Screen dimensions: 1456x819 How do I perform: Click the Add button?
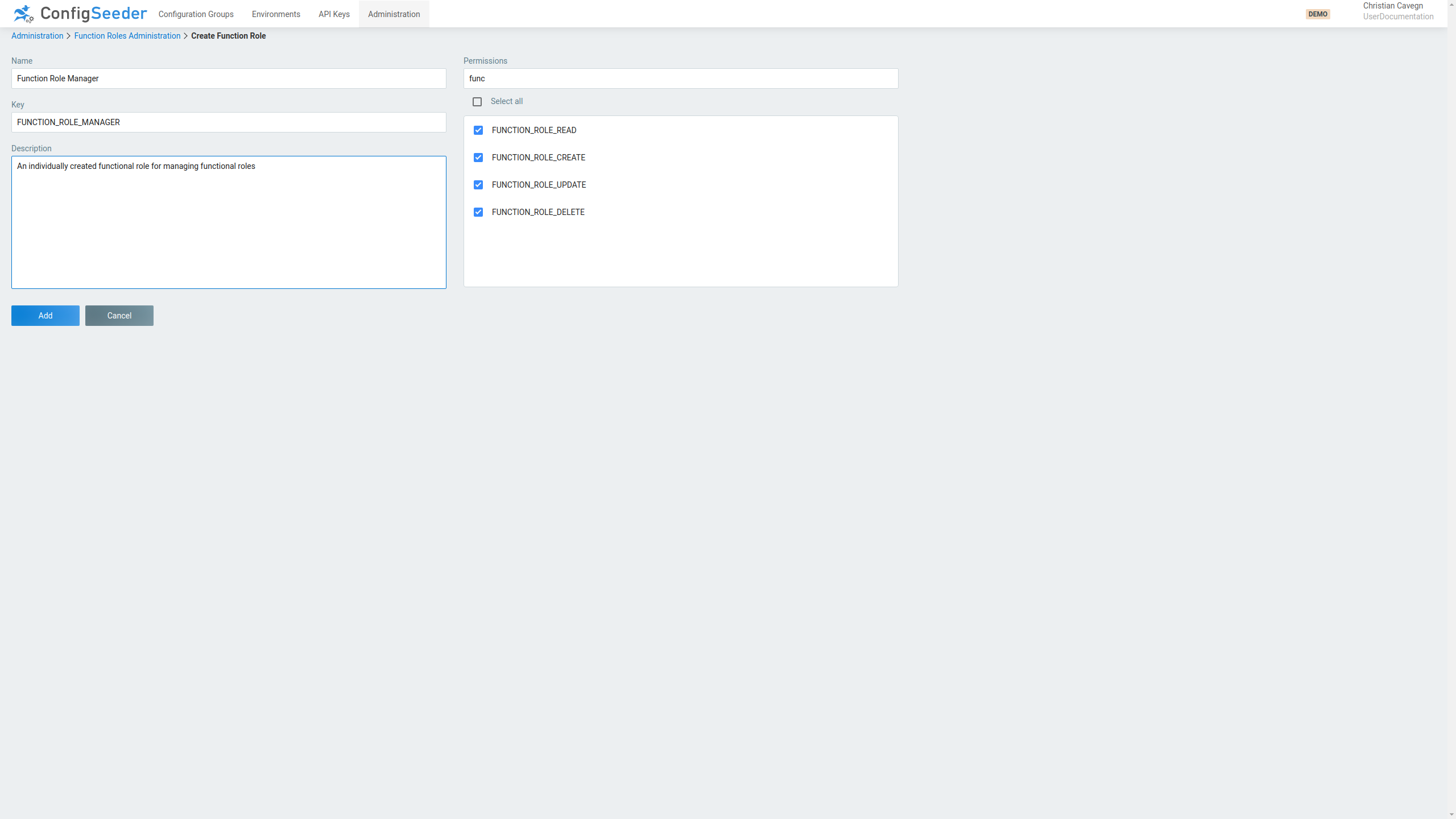pos(45,316)
